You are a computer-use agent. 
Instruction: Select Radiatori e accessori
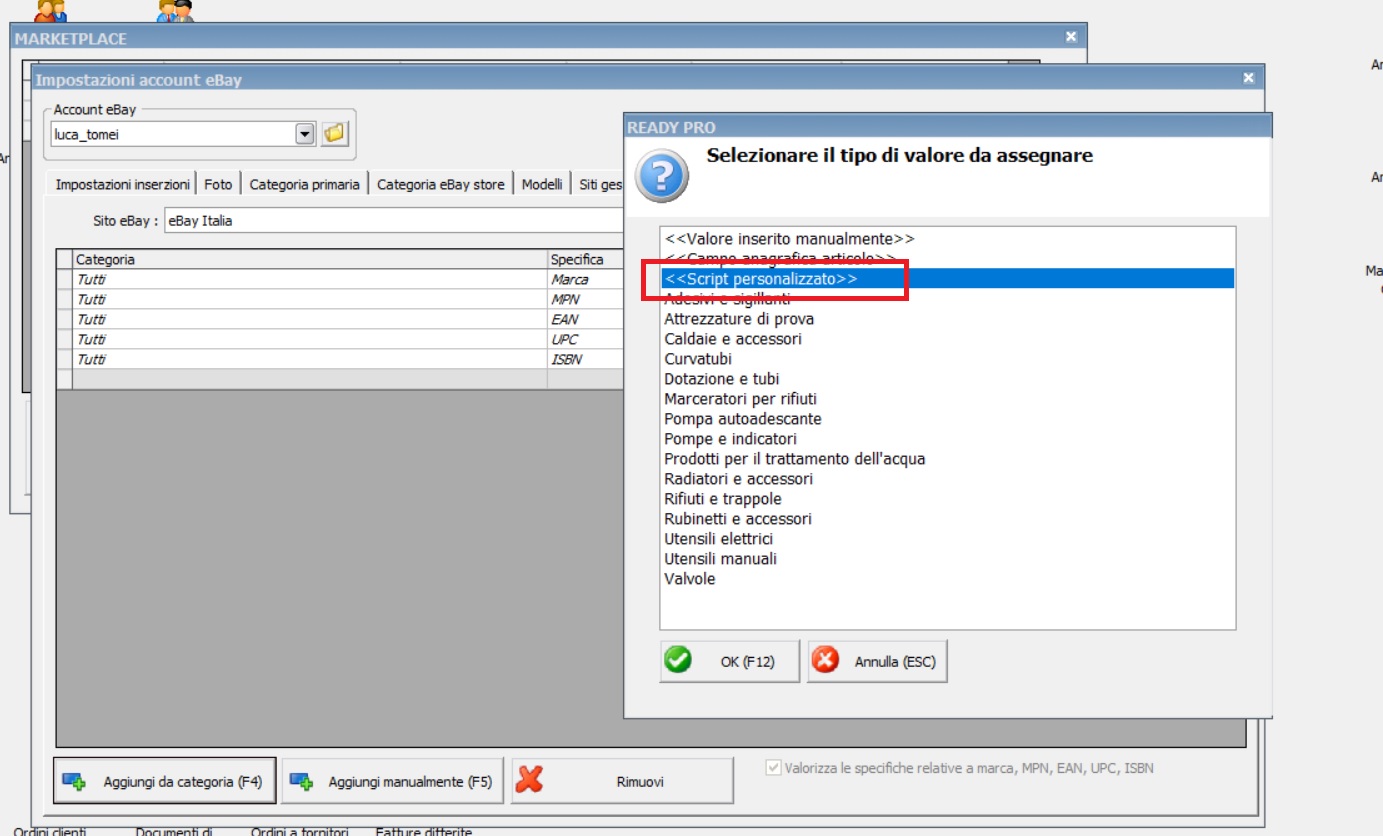[947, 479]
